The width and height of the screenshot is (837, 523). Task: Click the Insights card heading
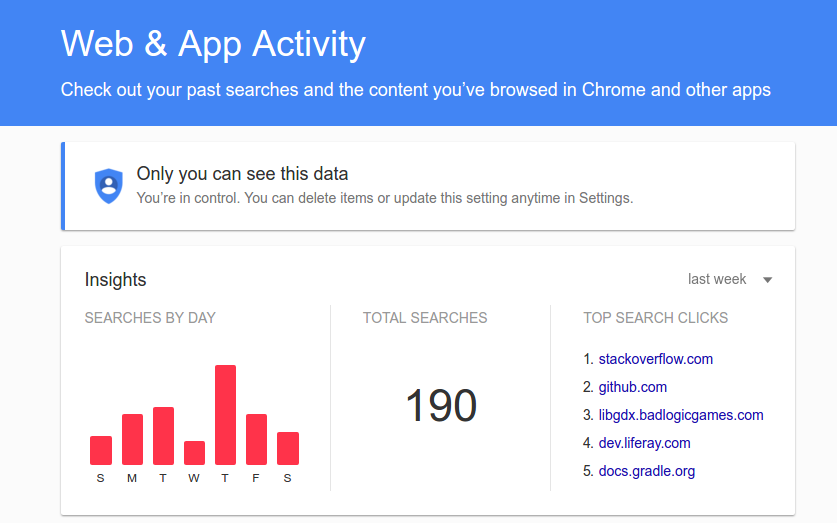pos(115,280)
